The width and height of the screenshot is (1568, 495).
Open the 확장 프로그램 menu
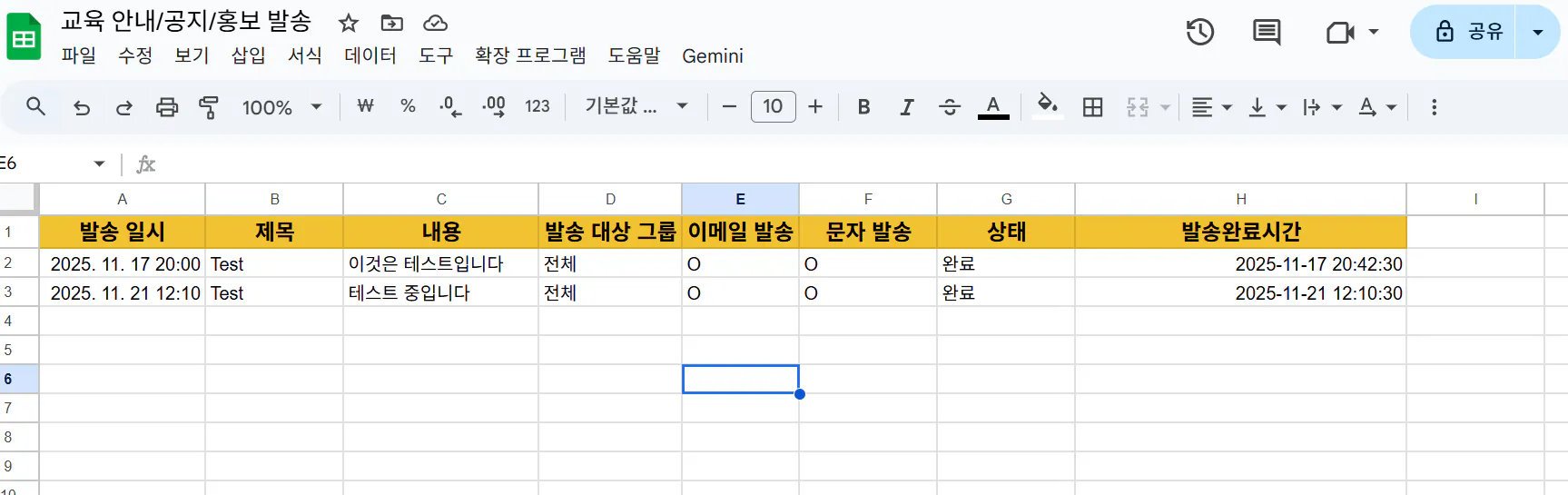point(530,55)
